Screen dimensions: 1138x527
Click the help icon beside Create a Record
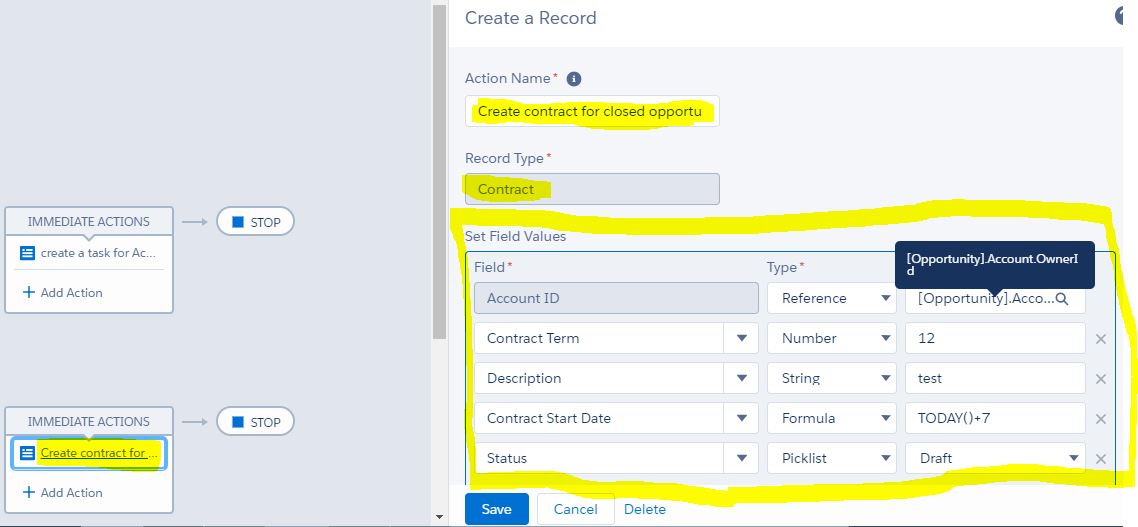point(1124,17)
